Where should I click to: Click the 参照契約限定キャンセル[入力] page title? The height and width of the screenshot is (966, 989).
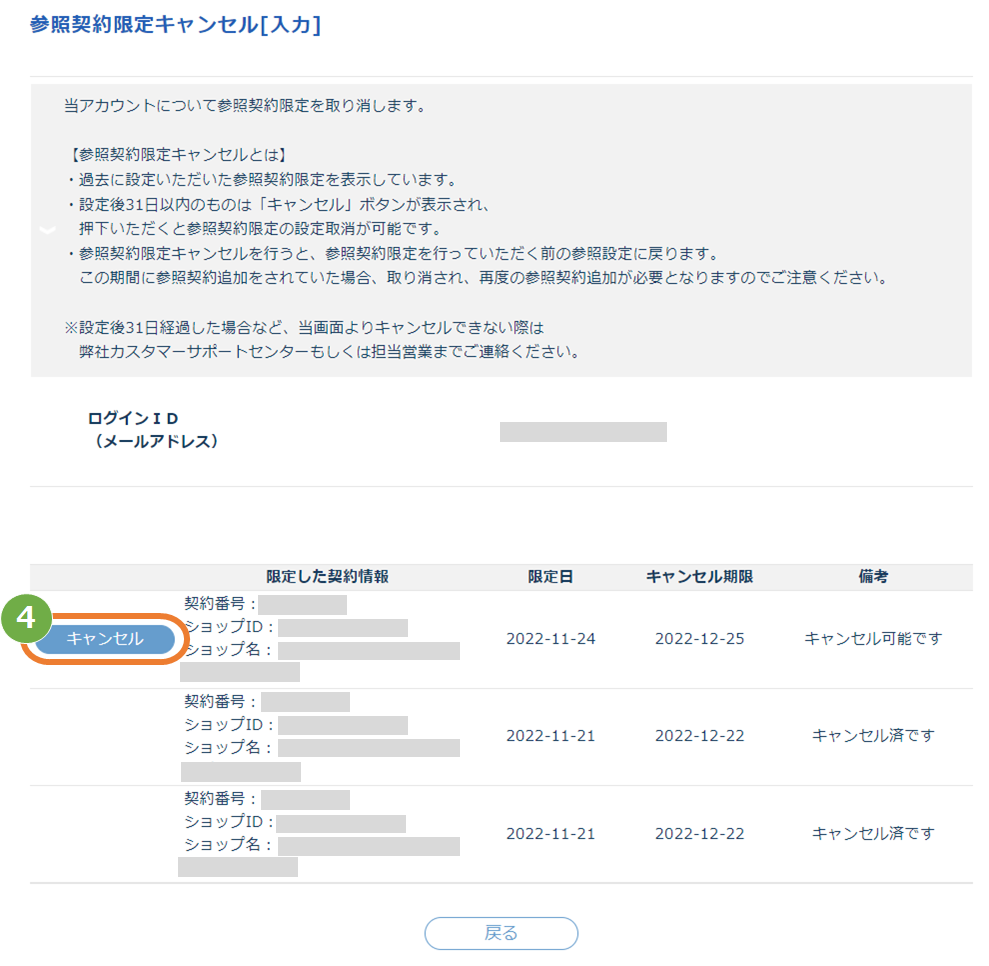click(x=175, y=25)
